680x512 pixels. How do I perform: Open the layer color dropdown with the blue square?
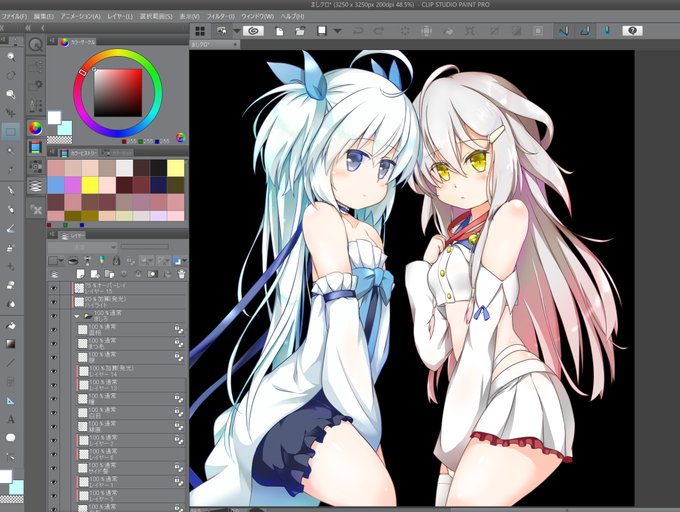coord(180,261)
